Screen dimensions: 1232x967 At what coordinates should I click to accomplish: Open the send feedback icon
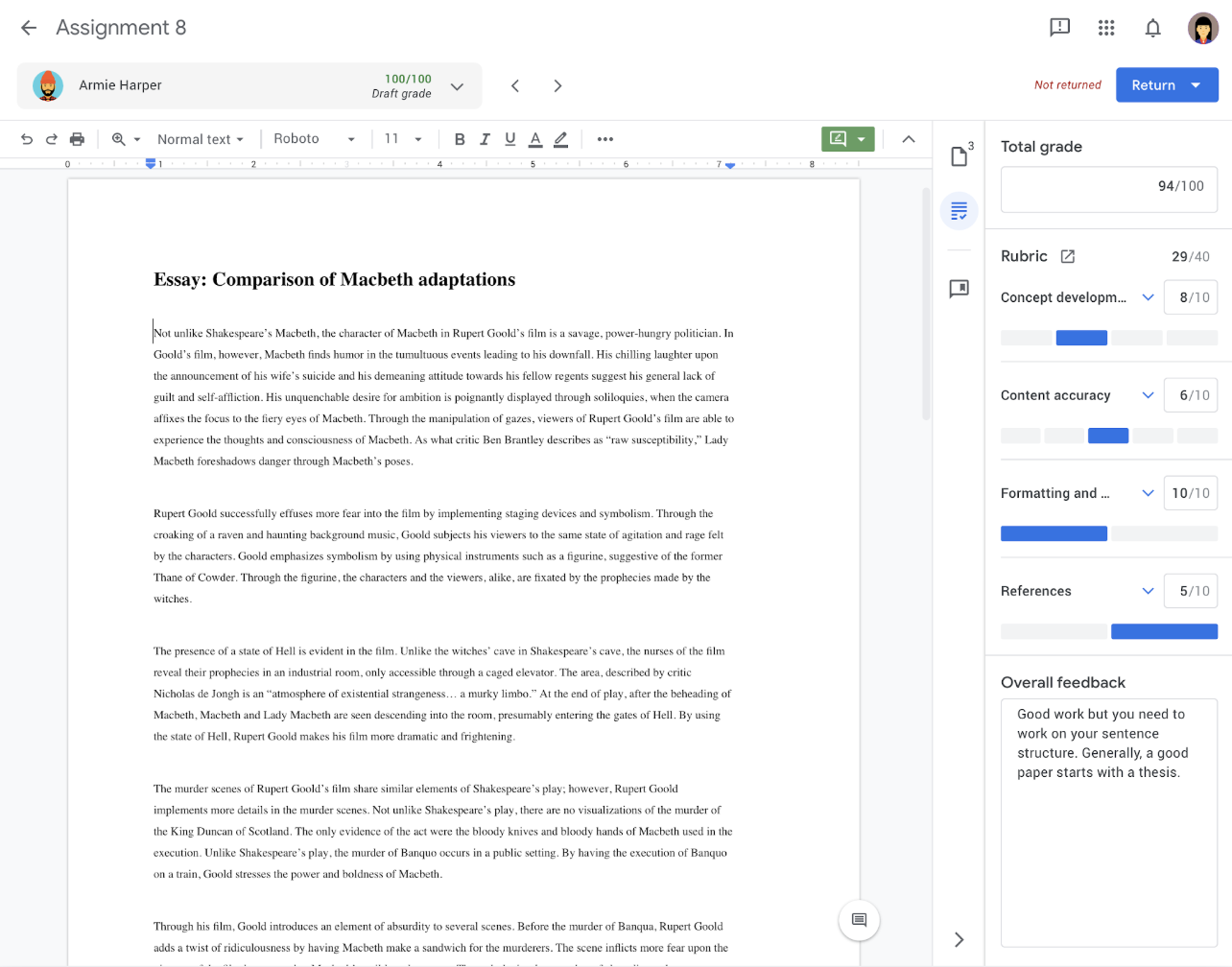[1059, 28]
